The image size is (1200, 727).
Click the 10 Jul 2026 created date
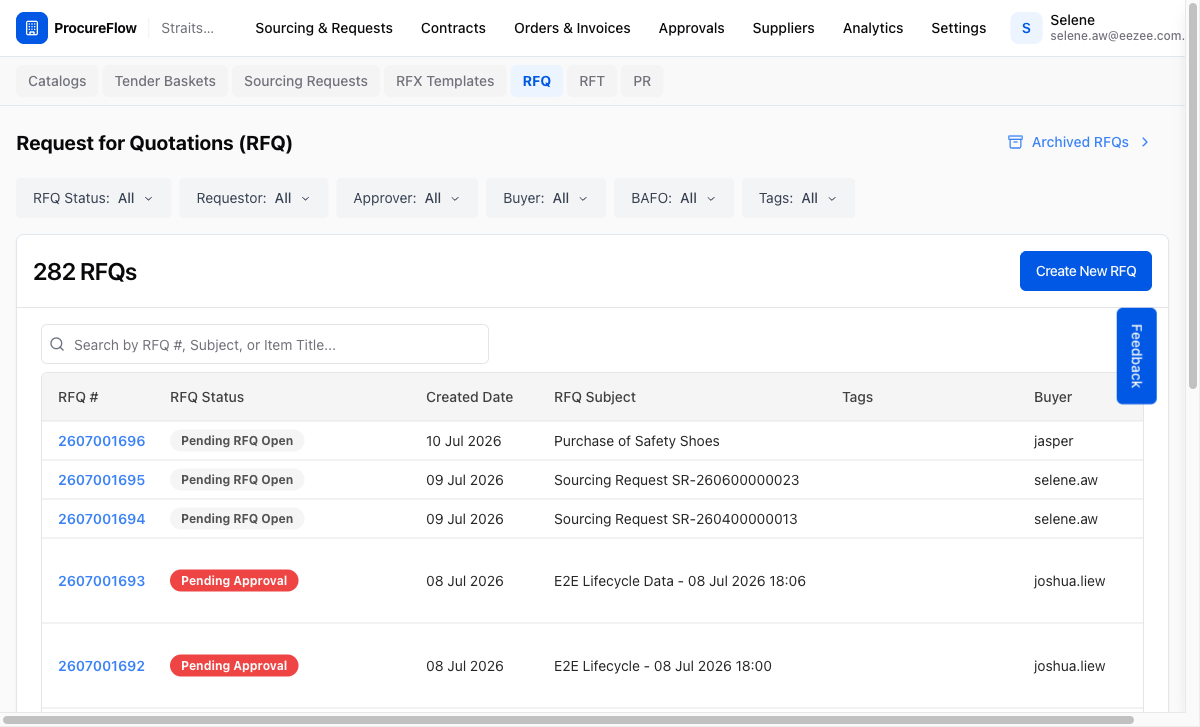pyautogui.click(x=464, y=441)
